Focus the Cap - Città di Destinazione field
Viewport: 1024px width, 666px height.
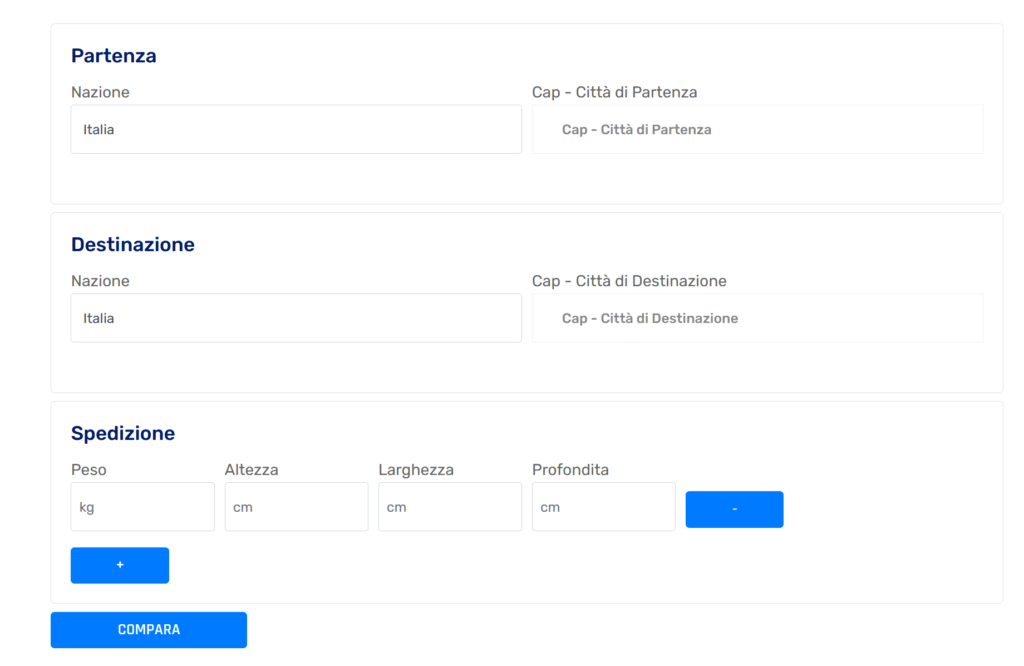(x=757, y=318)
